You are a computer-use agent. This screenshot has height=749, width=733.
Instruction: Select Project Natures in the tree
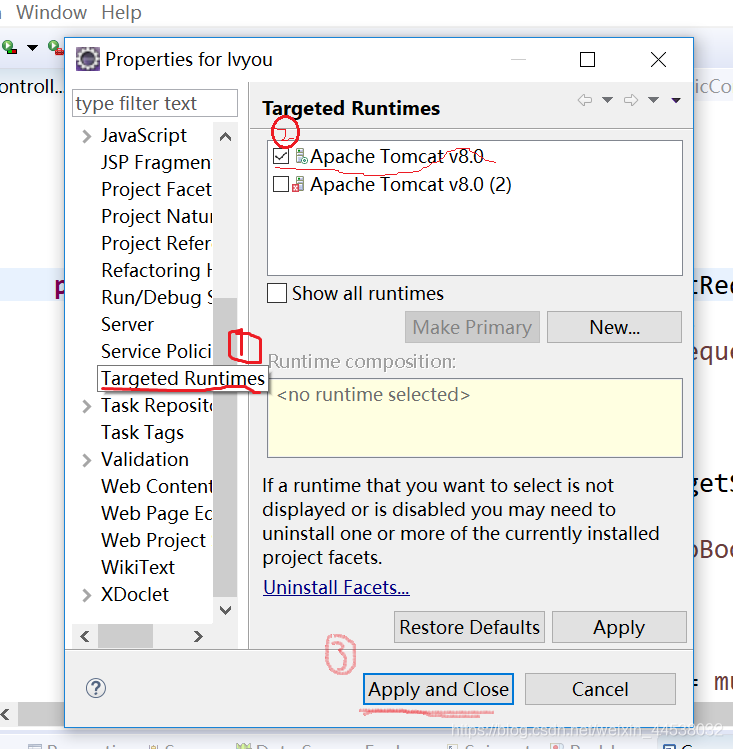[157, 217]
